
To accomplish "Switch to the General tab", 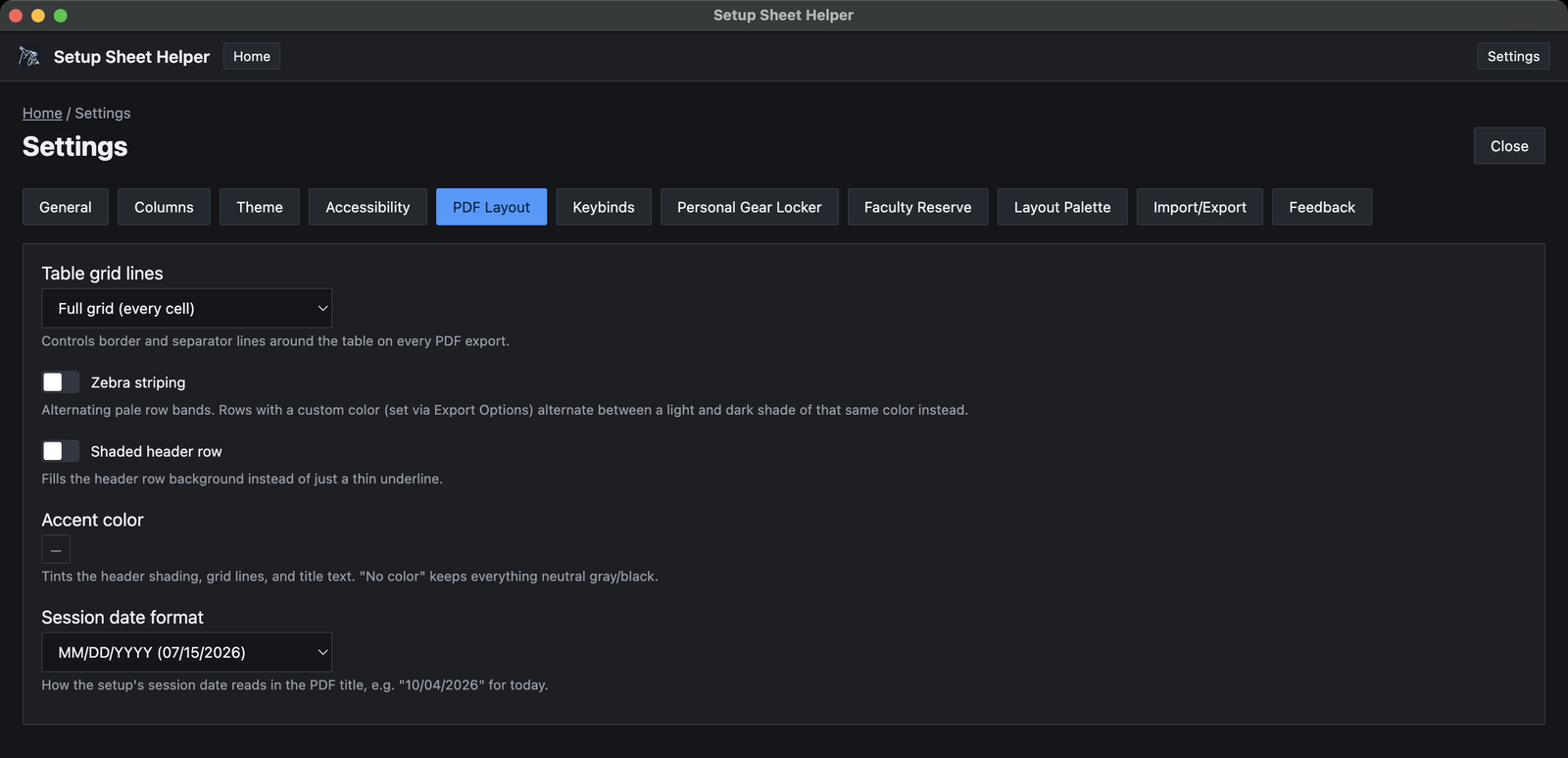I will coord(66,207).
